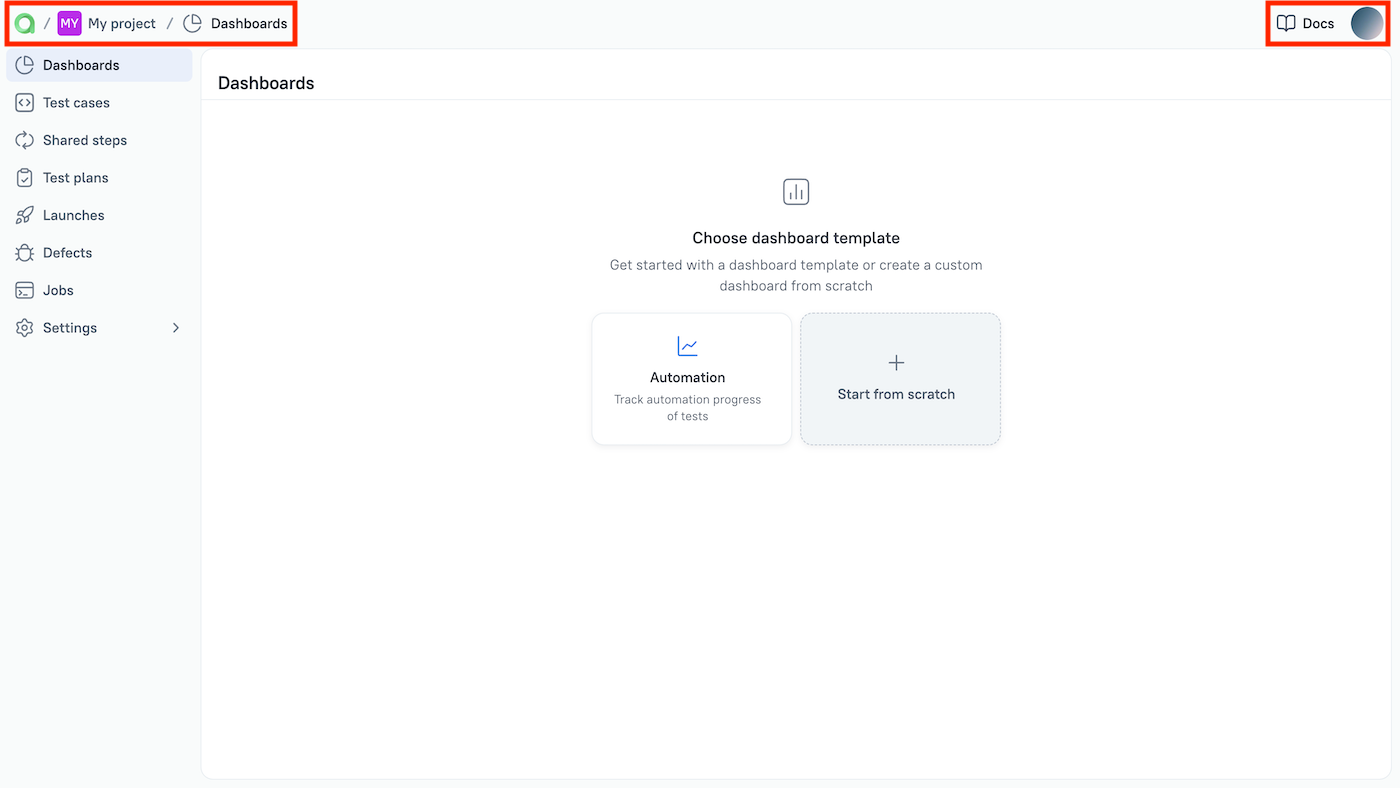Open the Settings gear menu
The width and height of the screenshot is (1400, 788).
24,327
